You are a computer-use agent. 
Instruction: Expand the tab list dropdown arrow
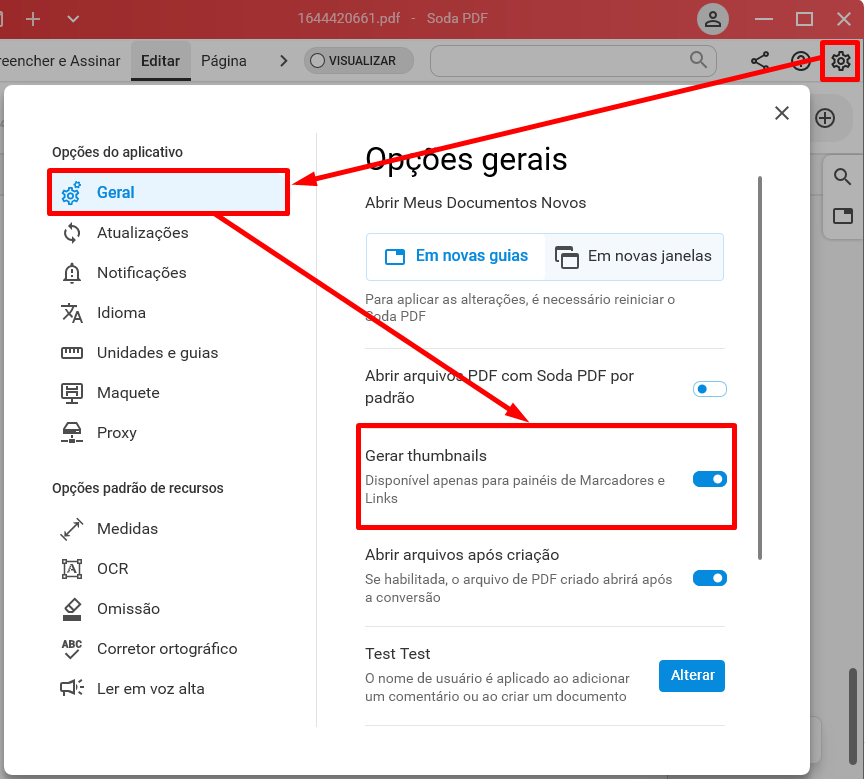tap(73, 19)
